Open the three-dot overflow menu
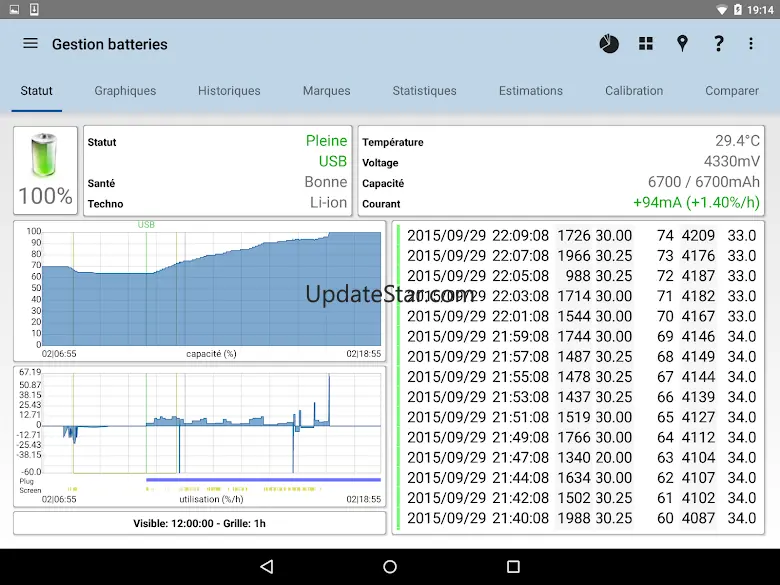 click(751, 44)
